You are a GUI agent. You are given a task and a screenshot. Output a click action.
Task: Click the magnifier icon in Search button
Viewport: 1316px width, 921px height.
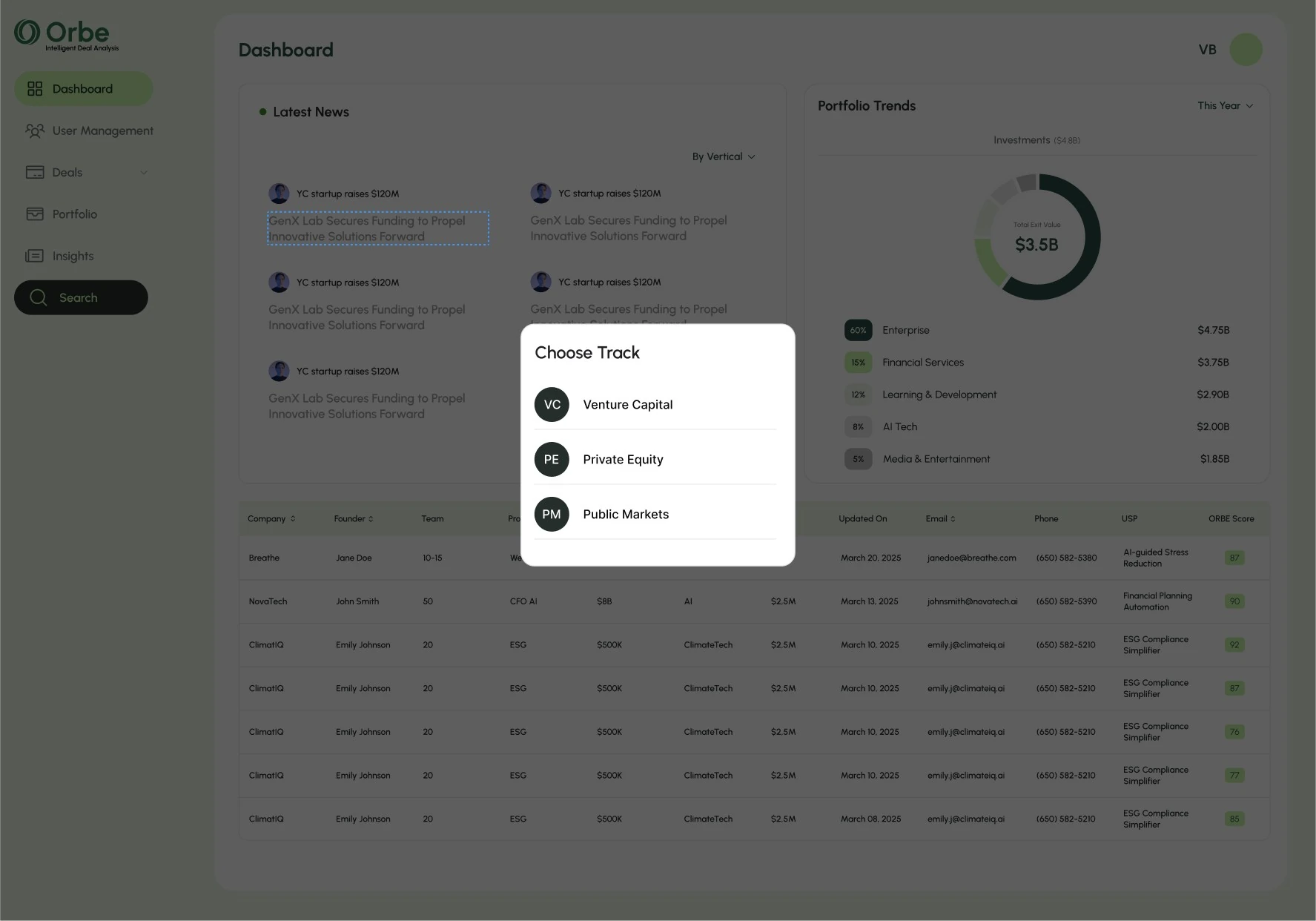tap(39, 297)
